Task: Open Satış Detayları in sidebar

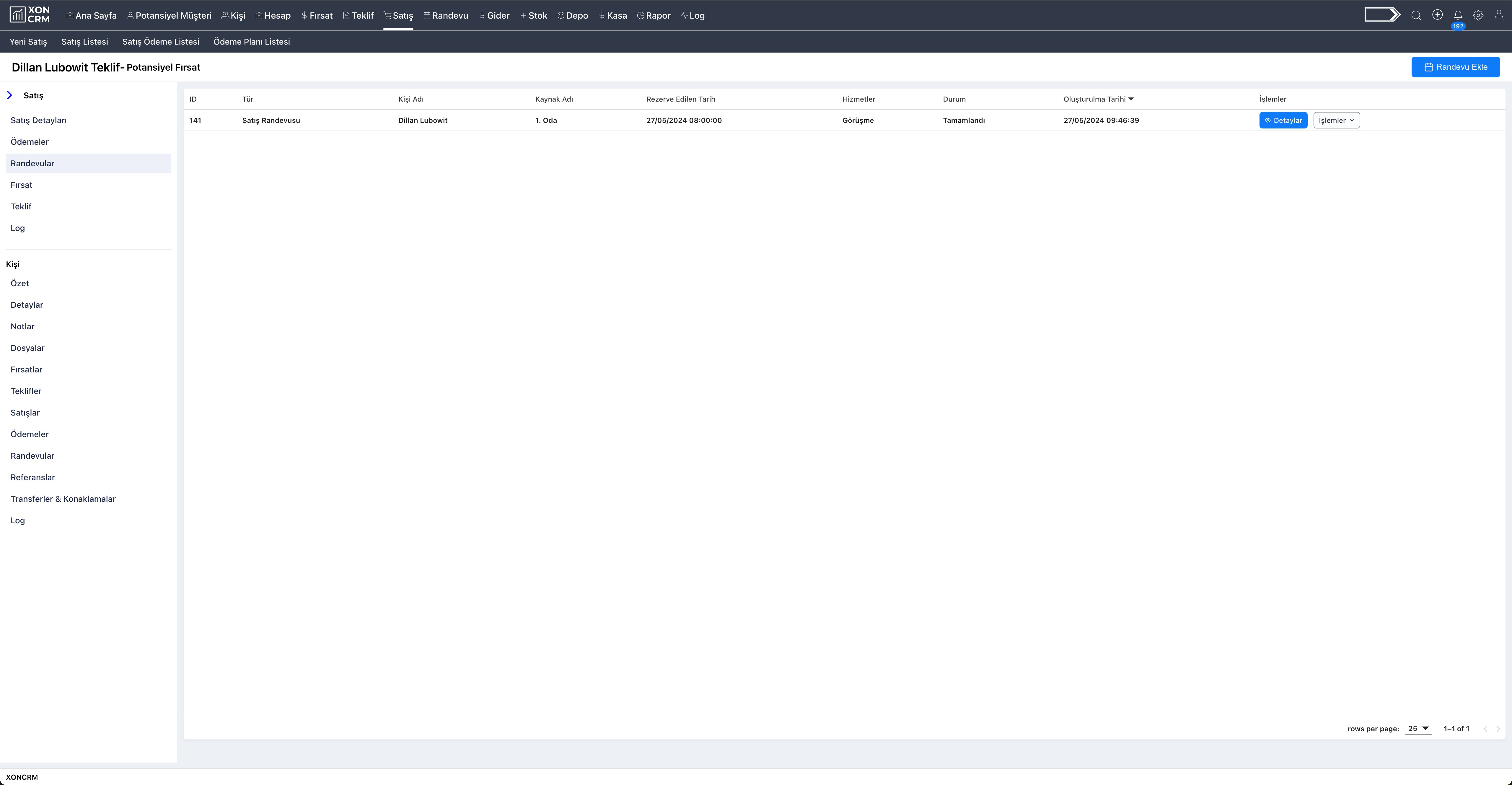Action: (39, 120)
